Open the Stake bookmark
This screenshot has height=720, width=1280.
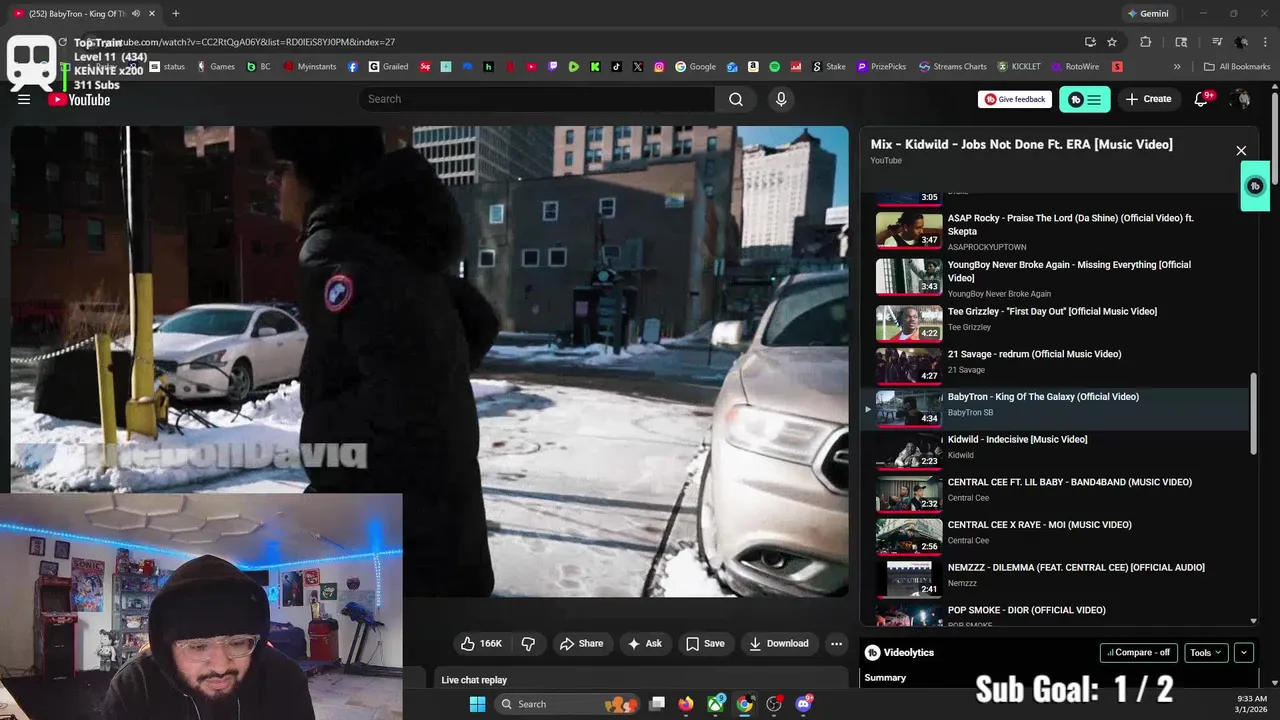pyautogui.click(x=828, y=67)
